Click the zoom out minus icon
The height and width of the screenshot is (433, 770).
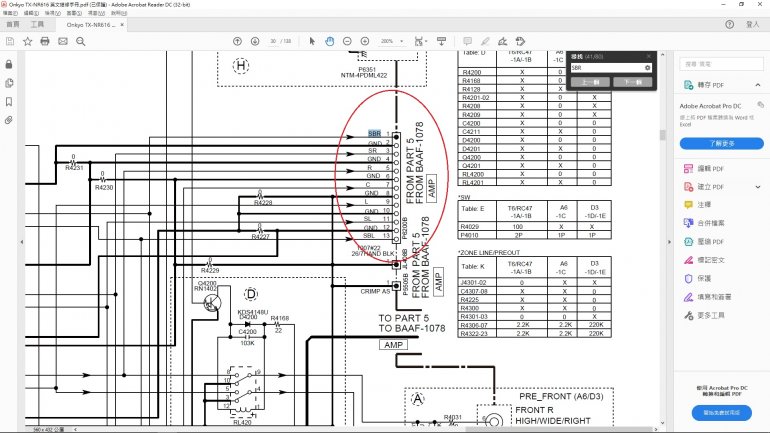point(348,41)
